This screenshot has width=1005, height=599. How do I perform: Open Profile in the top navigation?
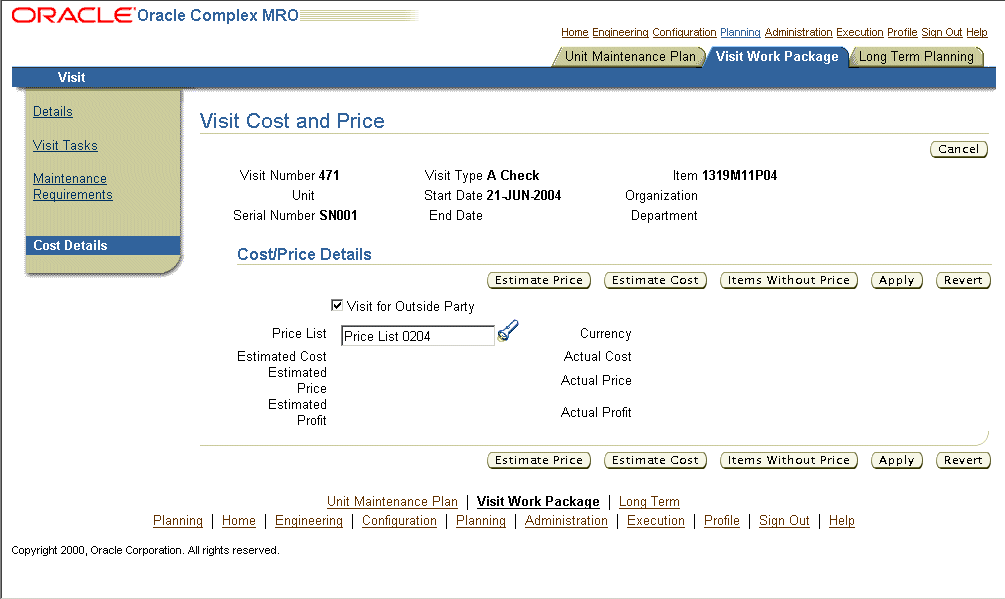[902, 32]
